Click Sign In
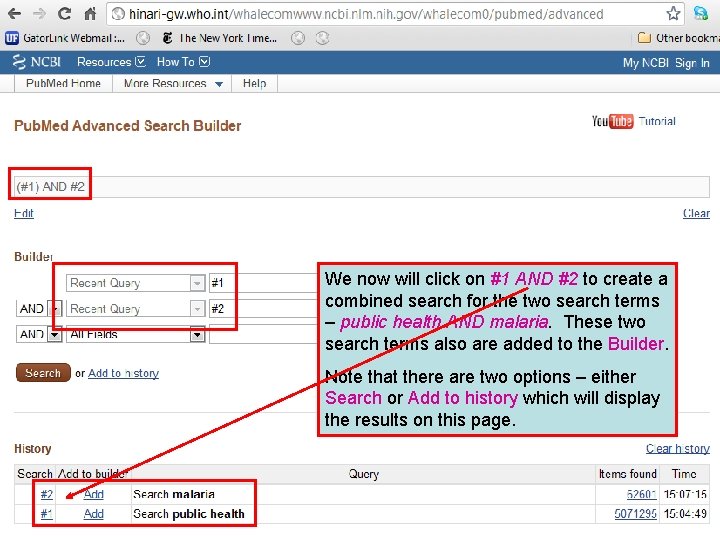Viewport: 720px width, 540px height. pyautogui.click(x=692, y=62)
